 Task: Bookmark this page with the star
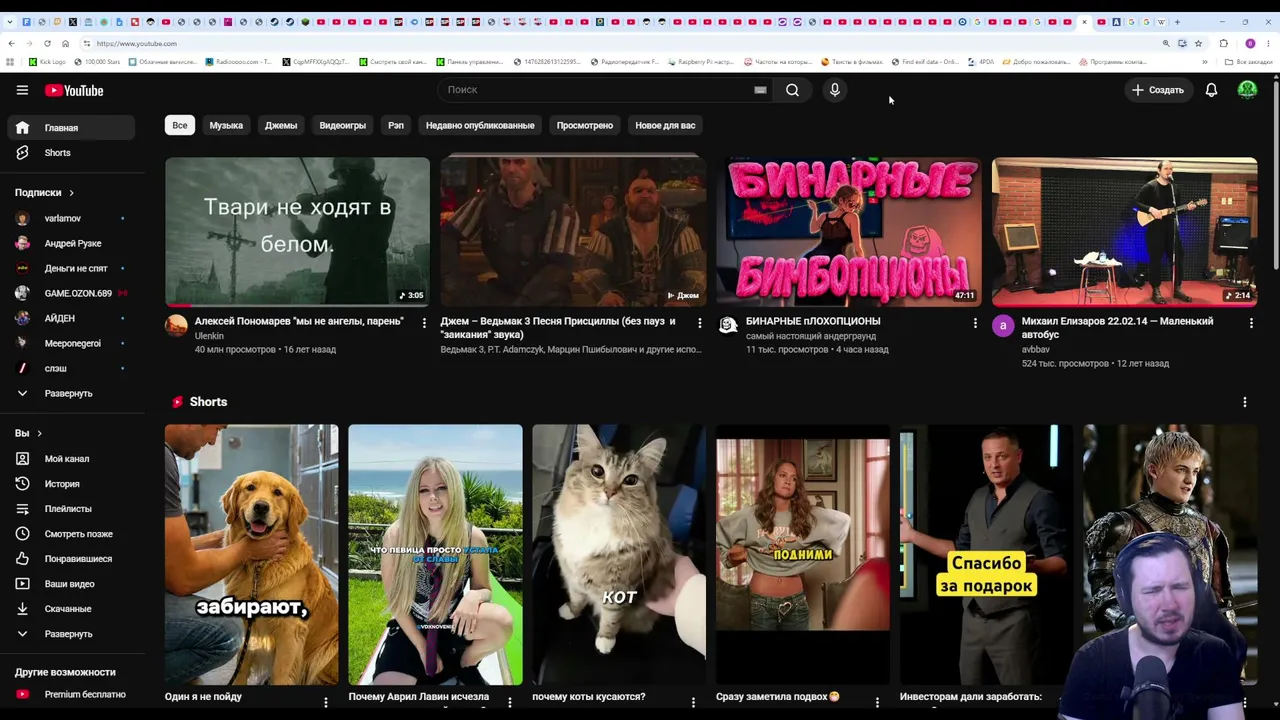pos(1198,44)
